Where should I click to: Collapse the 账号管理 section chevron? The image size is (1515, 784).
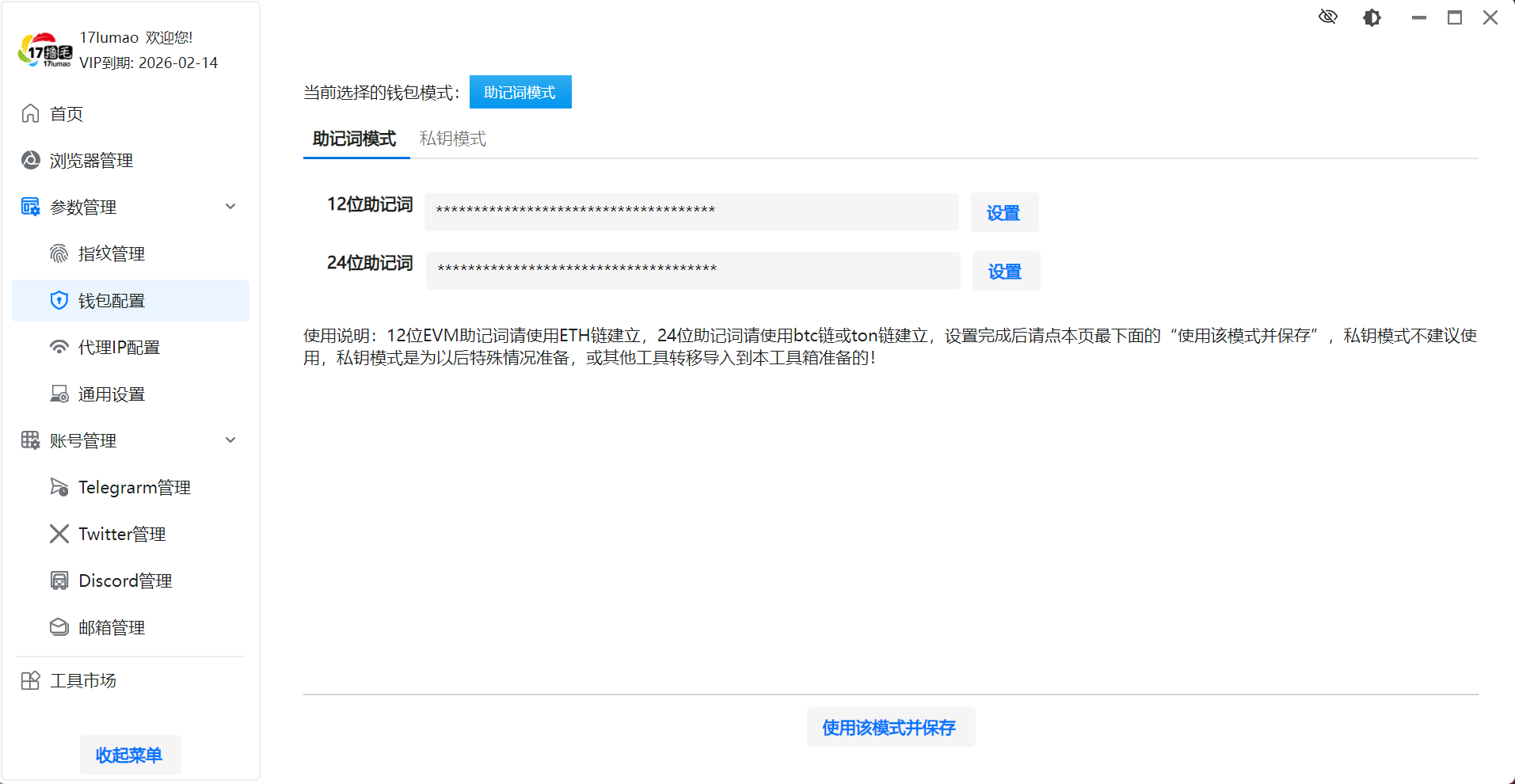(x=230, y=440)
